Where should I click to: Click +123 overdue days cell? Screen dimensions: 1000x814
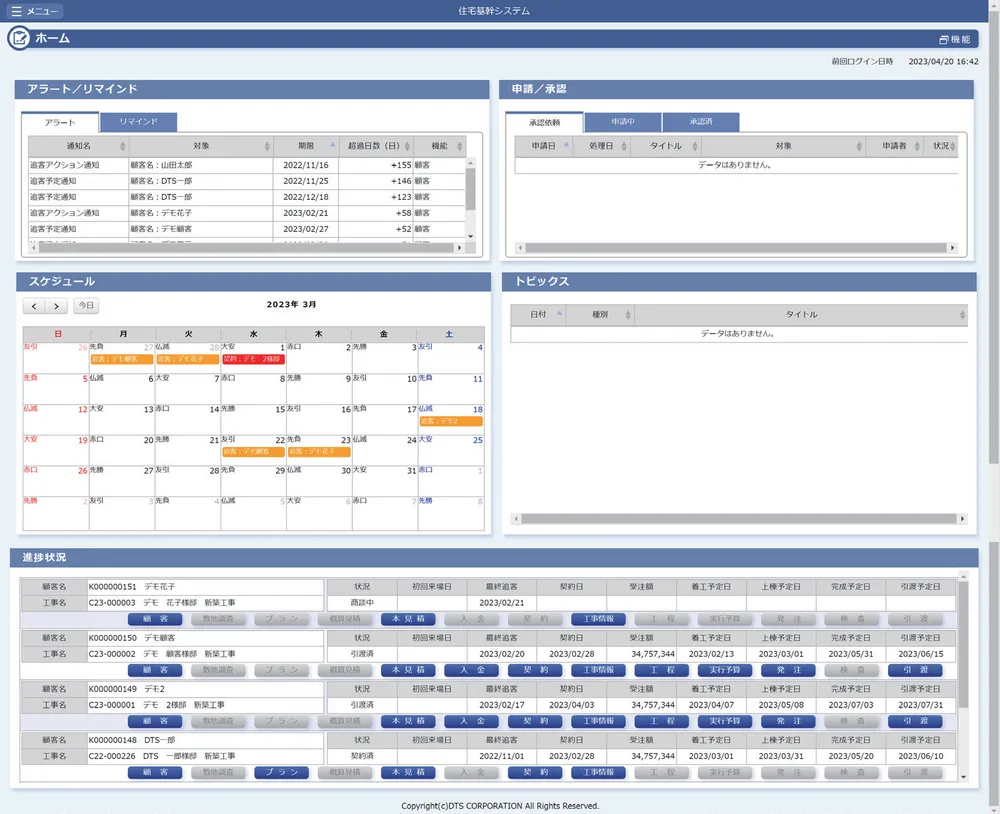(x=376, y=197)
